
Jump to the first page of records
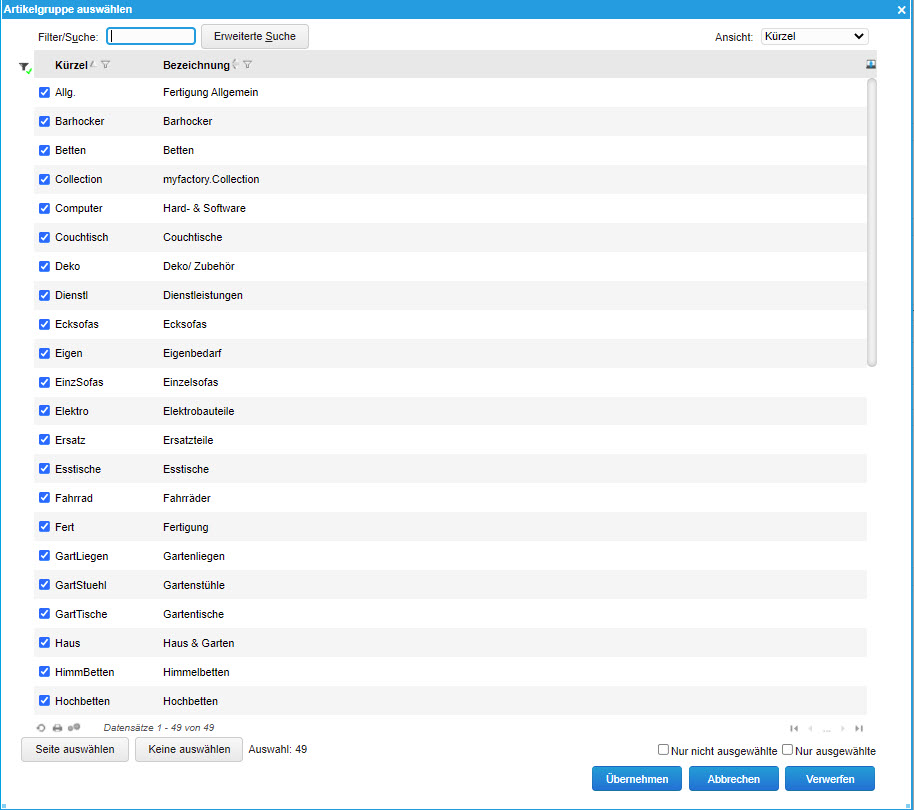(794, 729)
